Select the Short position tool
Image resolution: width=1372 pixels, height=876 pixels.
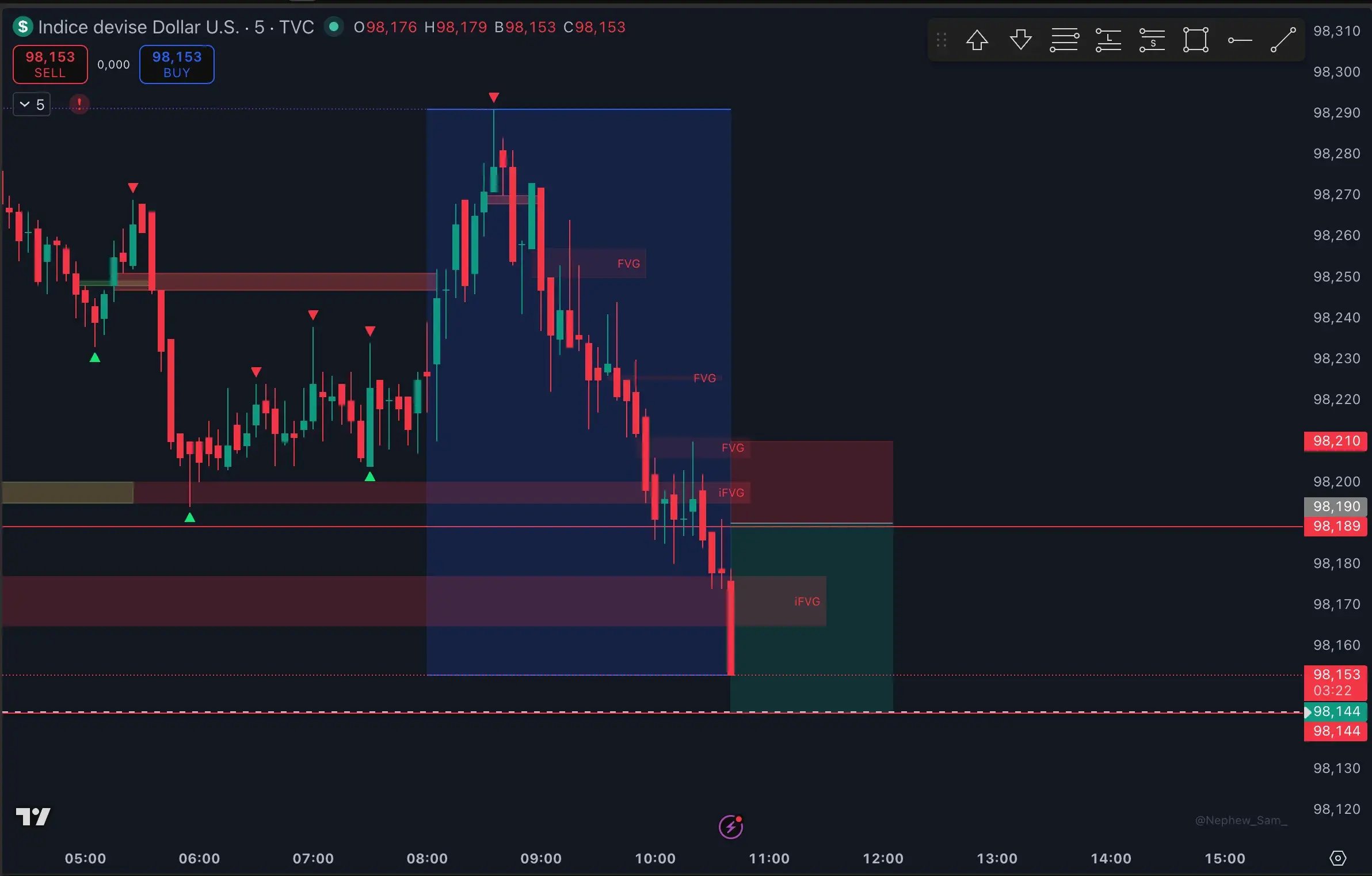point(1152,40)
